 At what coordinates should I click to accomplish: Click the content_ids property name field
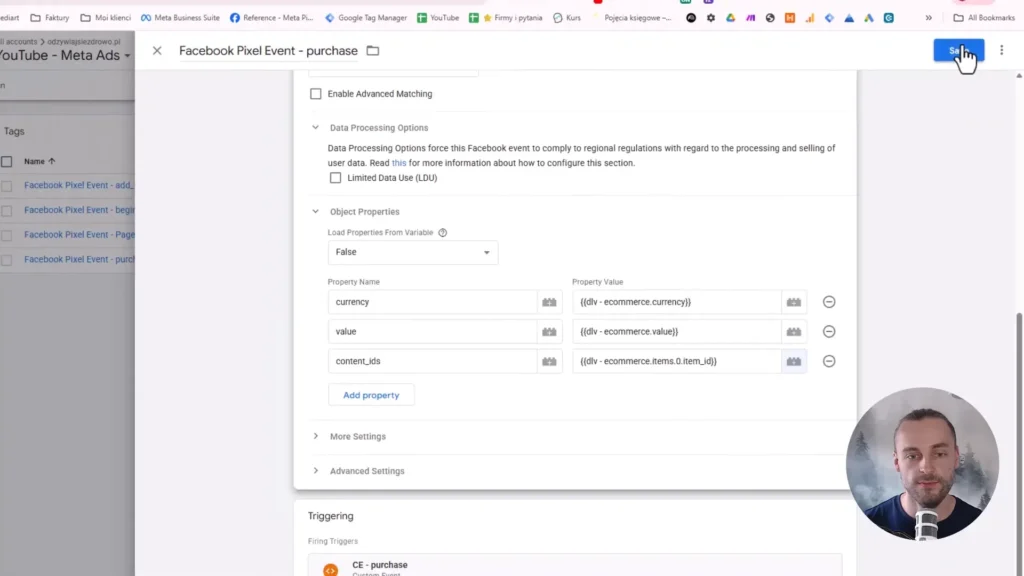pos(432,361)
